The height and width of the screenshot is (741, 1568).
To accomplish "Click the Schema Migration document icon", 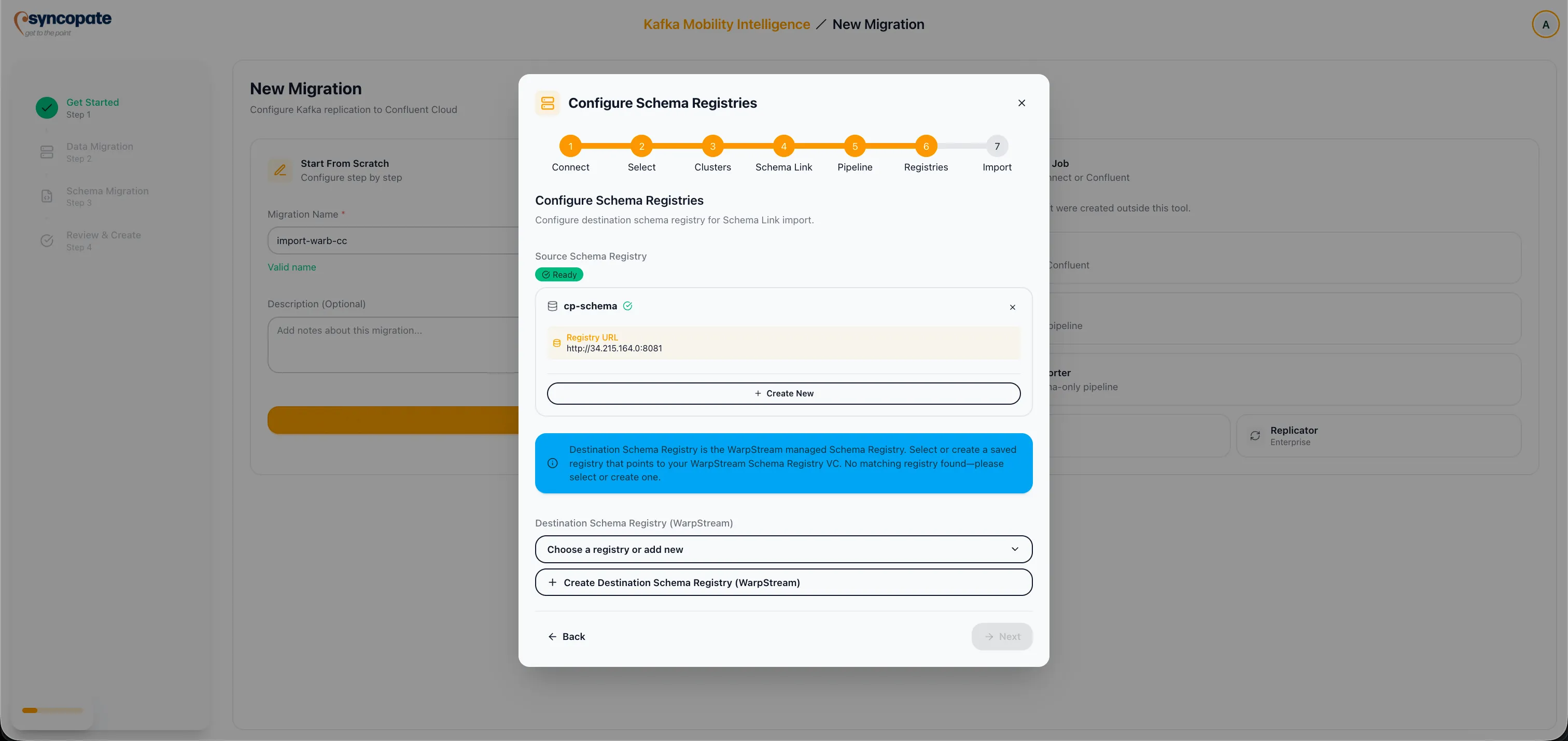I will point(47,196).
